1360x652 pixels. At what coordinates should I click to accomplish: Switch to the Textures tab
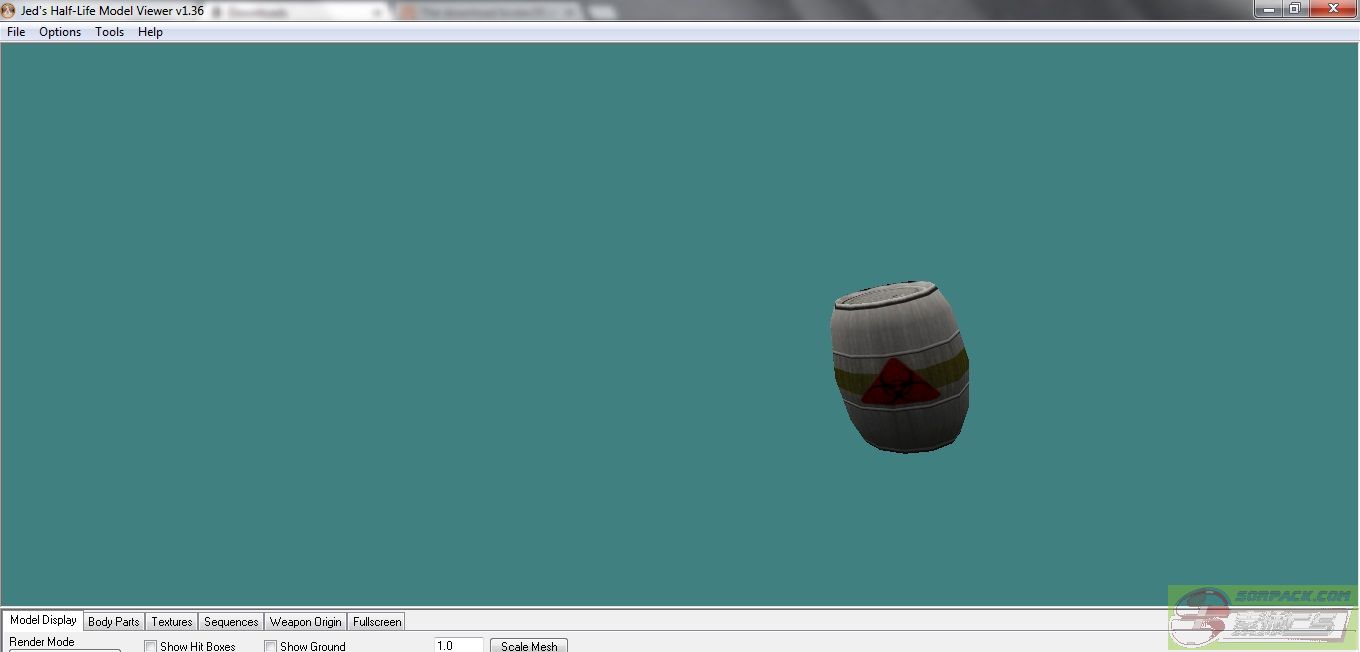pos(172,622)
